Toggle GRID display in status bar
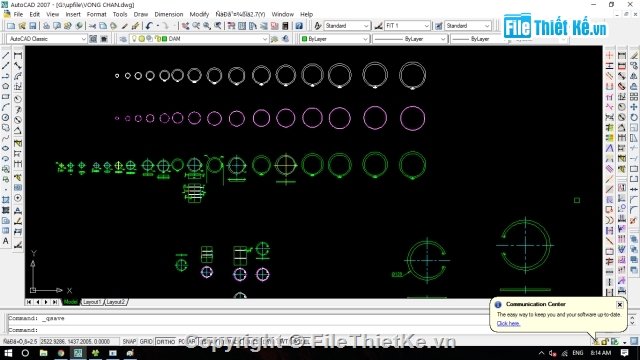 coord(146,341)
